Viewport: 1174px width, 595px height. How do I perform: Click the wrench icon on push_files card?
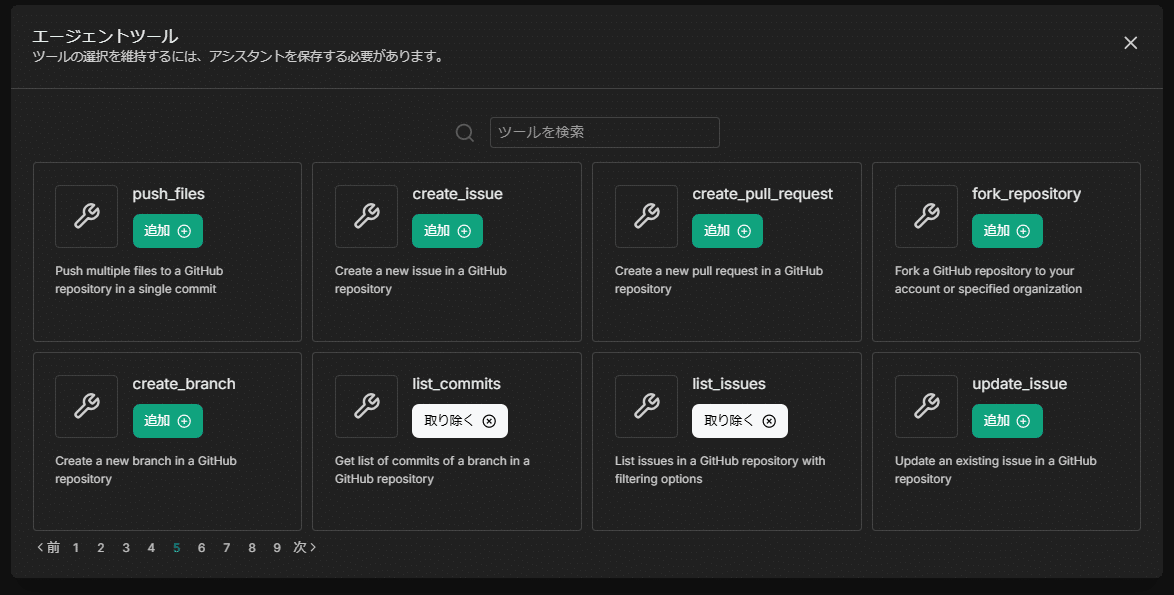click(x=86, y=216)
